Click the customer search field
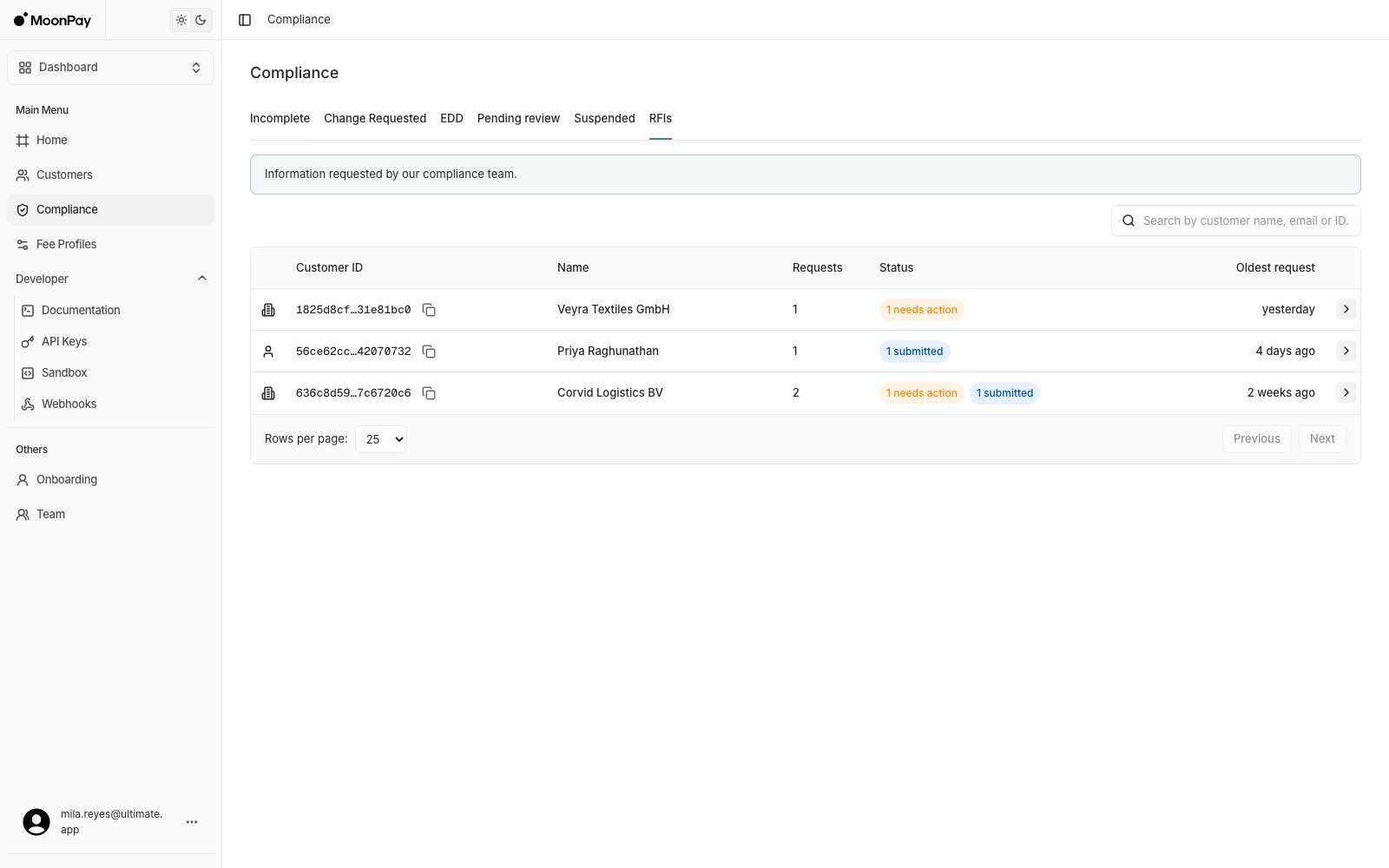Image resolution: width=1389 pixels, height=868 pixels. pyautogui.click(x=1236, y=220)
